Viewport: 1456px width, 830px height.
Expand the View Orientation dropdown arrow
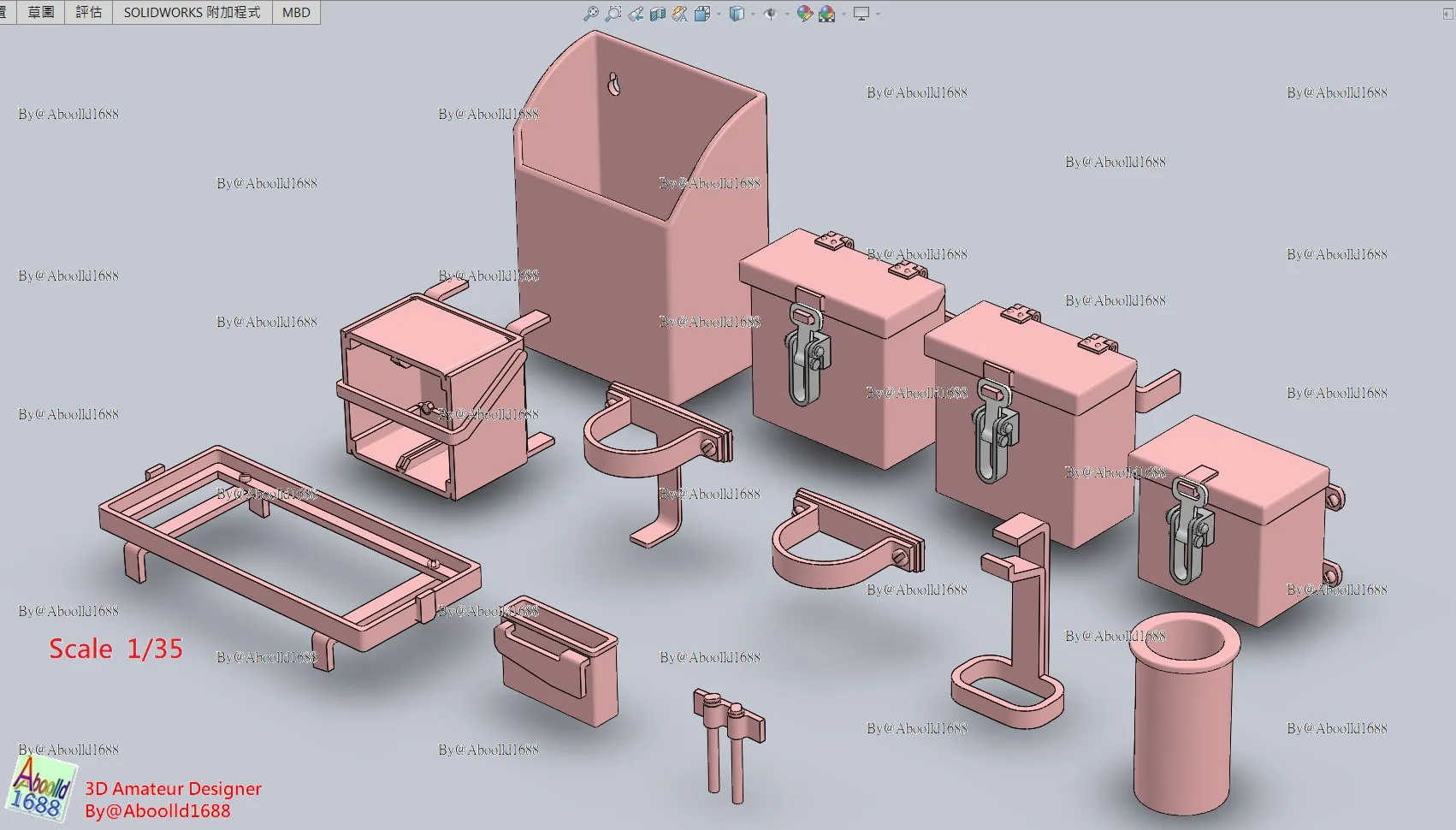[719, 14]
